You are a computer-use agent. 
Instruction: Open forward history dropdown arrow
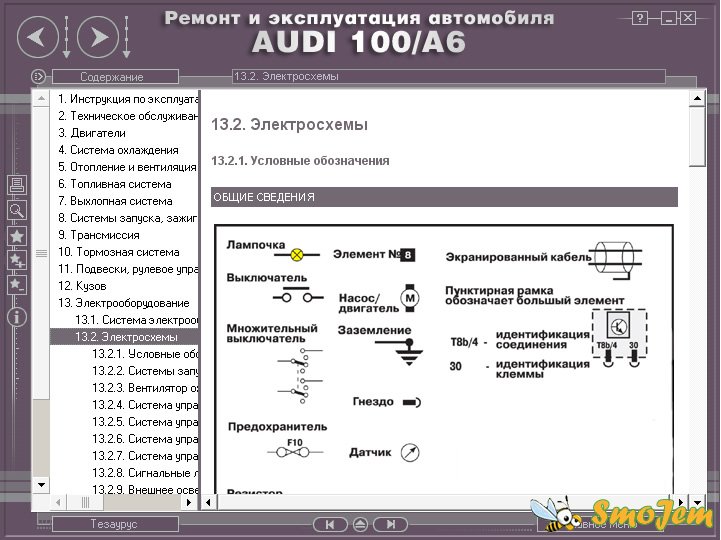tap(126, 37)
